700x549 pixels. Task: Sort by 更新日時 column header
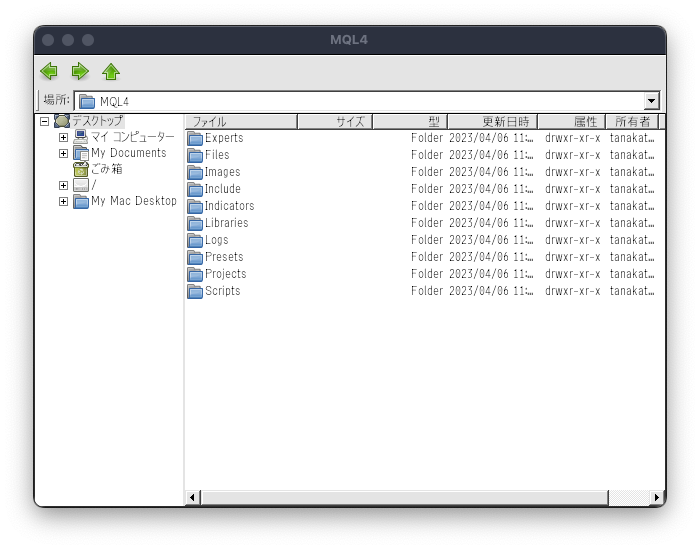click(x=492, y=121)
